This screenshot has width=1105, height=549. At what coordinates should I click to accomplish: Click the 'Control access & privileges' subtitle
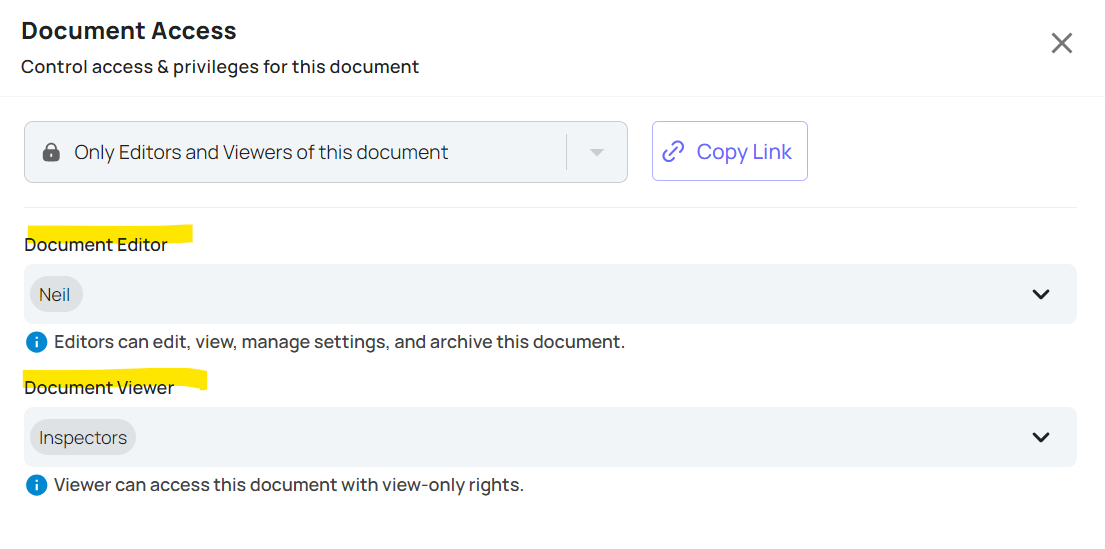point(220,68)
